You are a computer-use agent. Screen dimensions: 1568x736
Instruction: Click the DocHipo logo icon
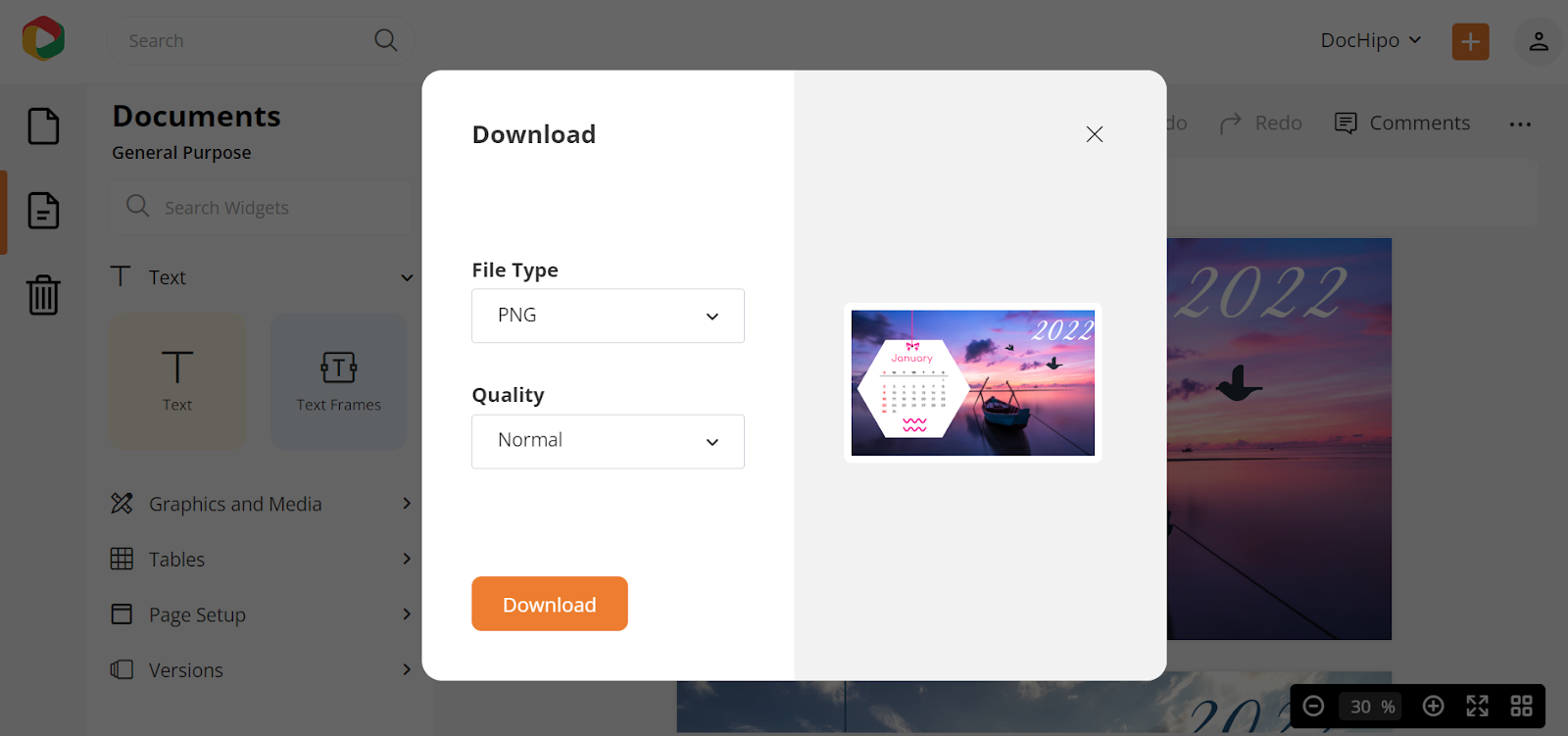pyautogui.click(x=43, y=38)
